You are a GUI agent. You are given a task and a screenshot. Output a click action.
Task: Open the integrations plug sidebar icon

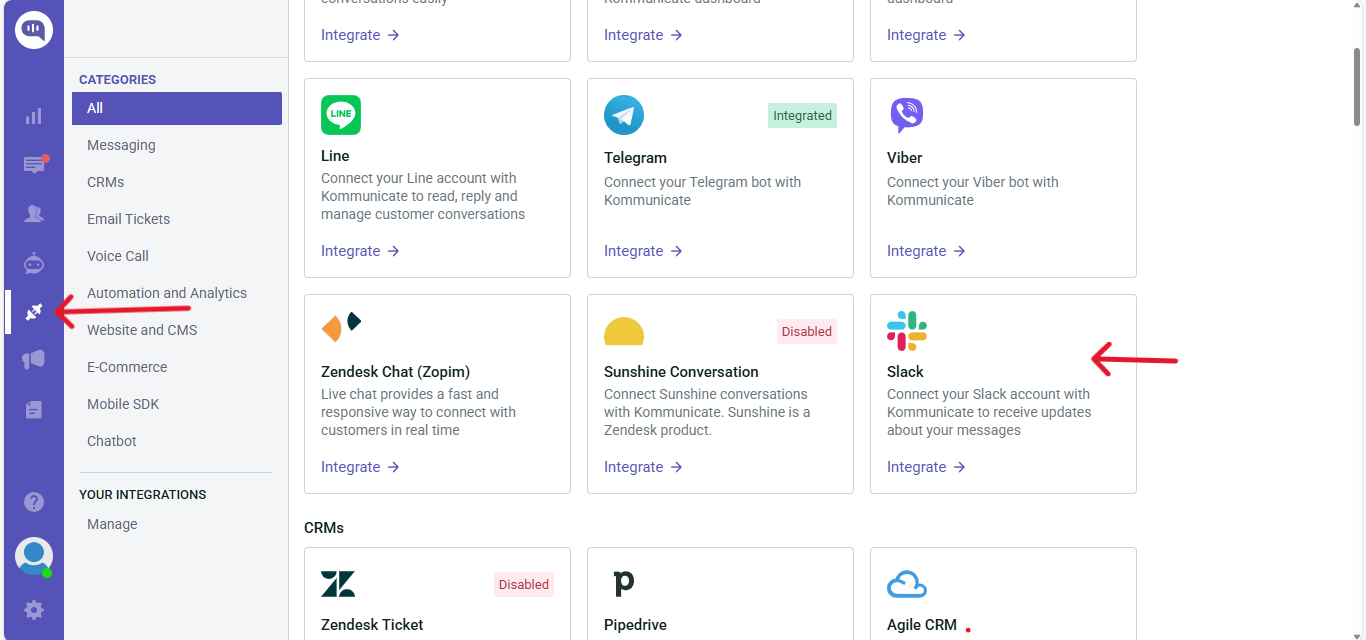(34, 312)
